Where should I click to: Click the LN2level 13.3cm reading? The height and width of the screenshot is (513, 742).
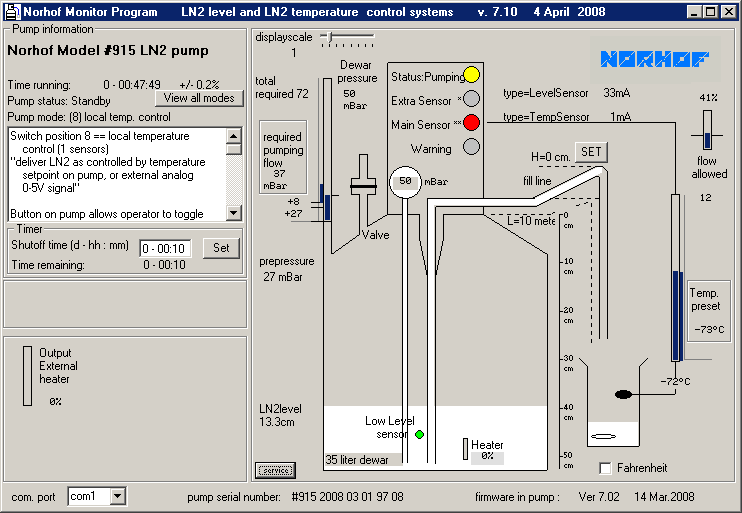280,415
